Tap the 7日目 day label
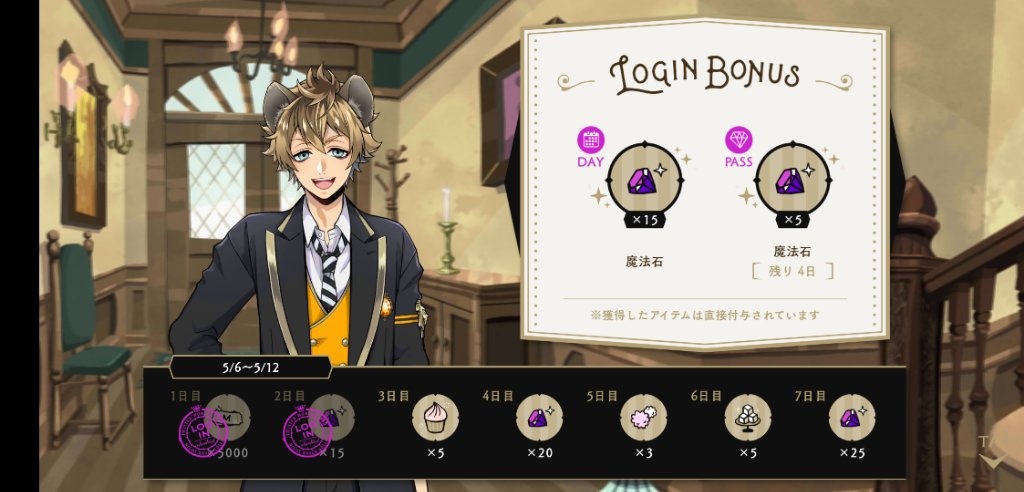This screenshot has width=1024, height=492. coord(810,396)
